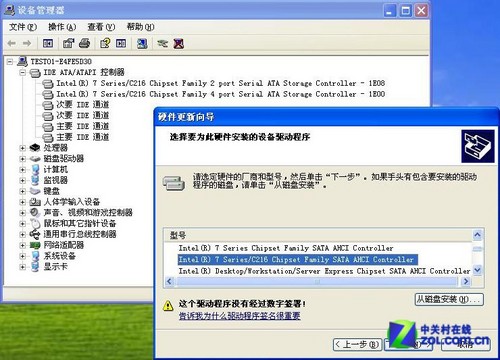Click the model list scroll-down arrow

[477, 270]
